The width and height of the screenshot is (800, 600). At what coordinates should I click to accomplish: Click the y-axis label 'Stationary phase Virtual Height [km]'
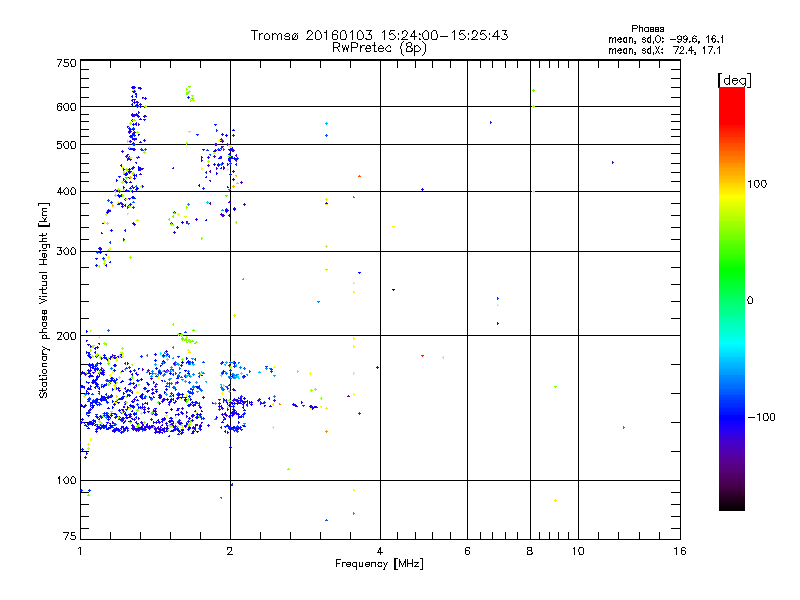click(x=43, y=300)
